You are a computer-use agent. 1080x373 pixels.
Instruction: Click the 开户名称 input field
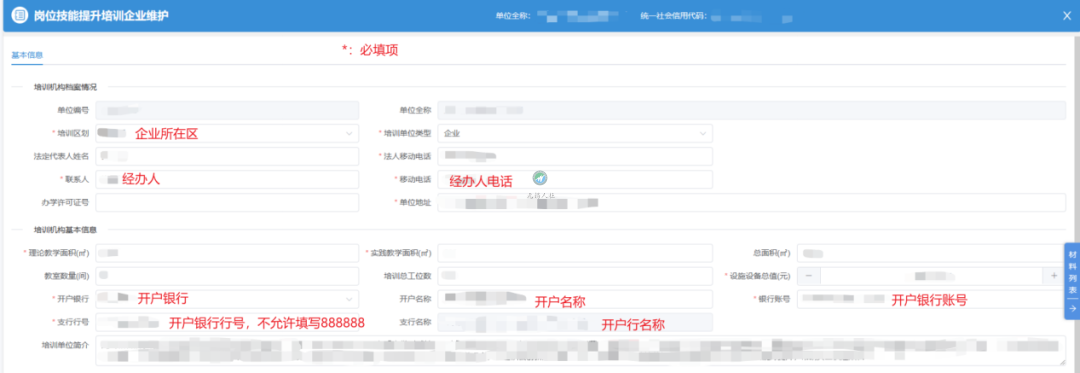click(x=575, y=299)
